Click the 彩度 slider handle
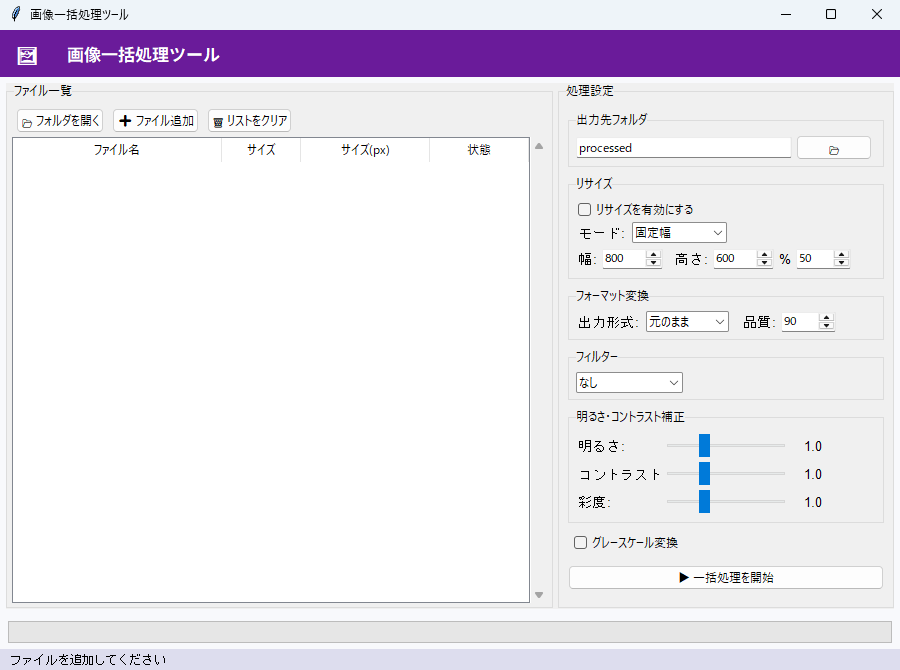This screenshot has height=670, width=900. click(704, 502)
